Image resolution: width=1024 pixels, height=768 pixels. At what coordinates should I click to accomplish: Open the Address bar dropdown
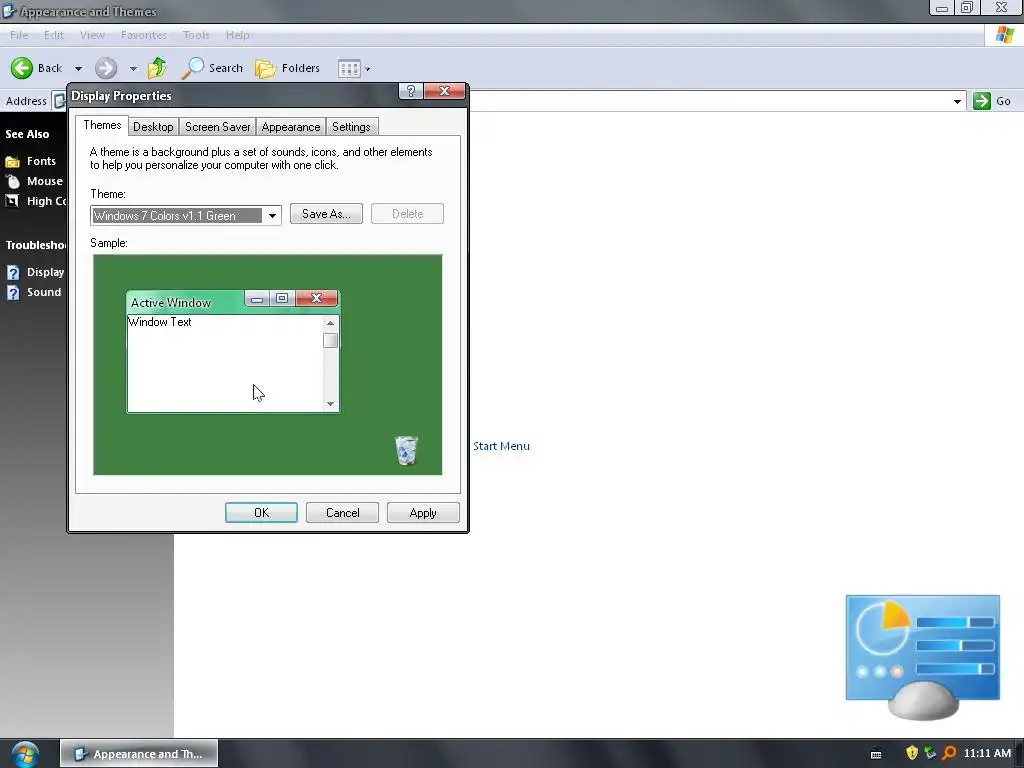point(957,101)
